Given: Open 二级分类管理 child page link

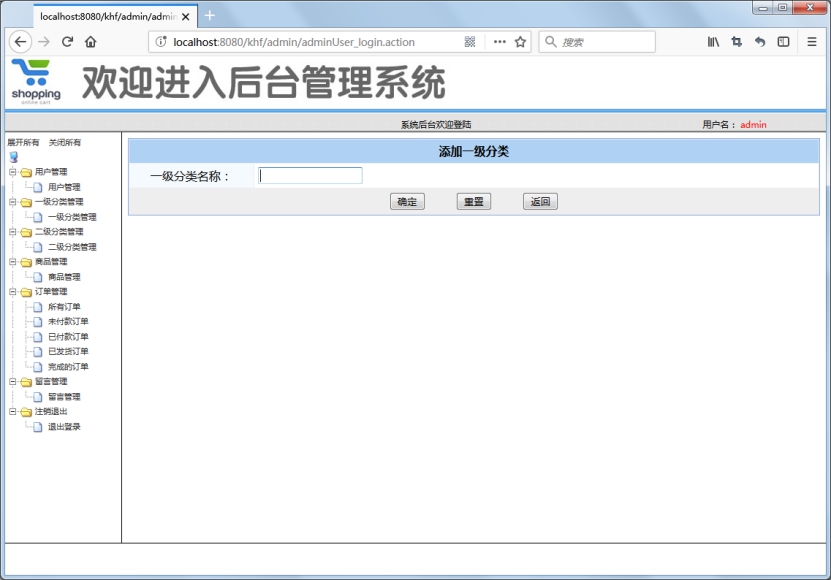Looking at the screenshot, I should click(72, 247).
